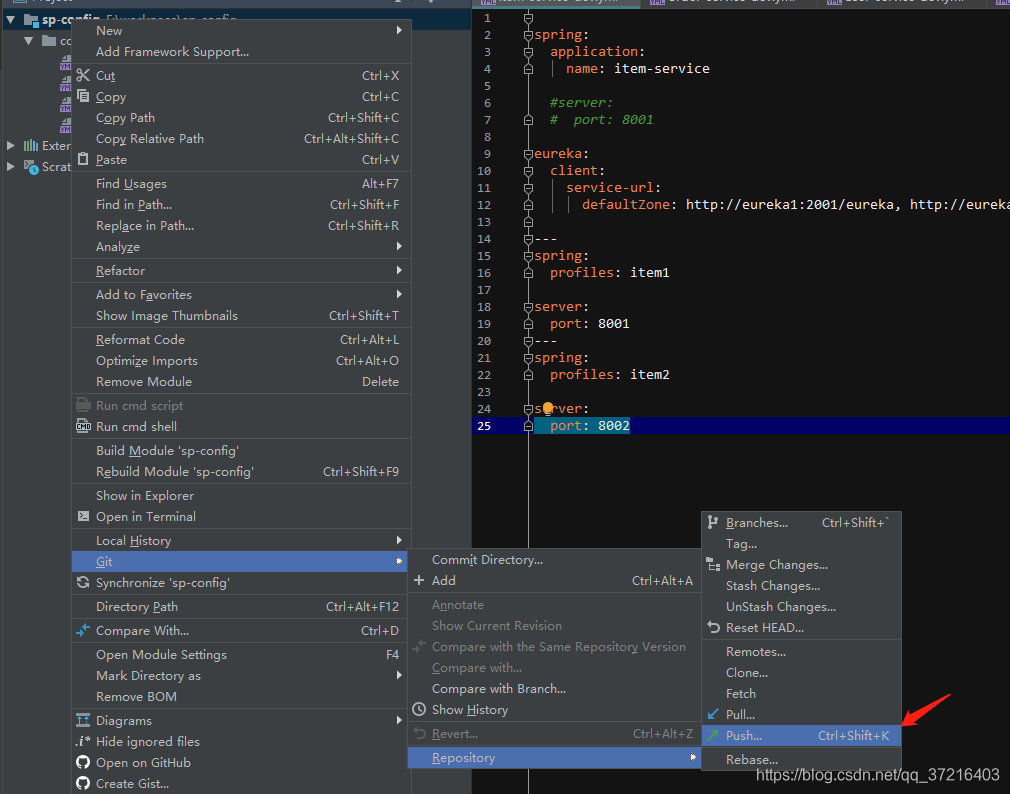This screenshot has height=794, width=1010.
Task: Fold the eureka block at line 9
Action: click(528, 154)
